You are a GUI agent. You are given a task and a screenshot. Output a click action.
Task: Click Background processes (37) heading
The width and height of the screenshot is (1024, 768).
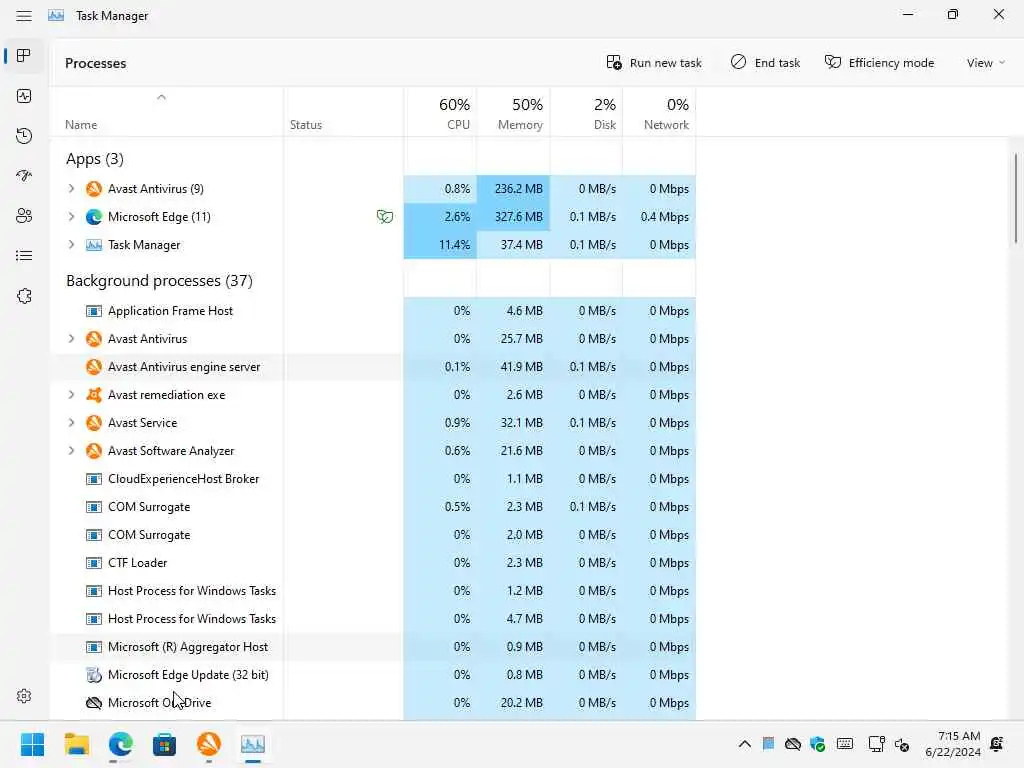[159, 281]
